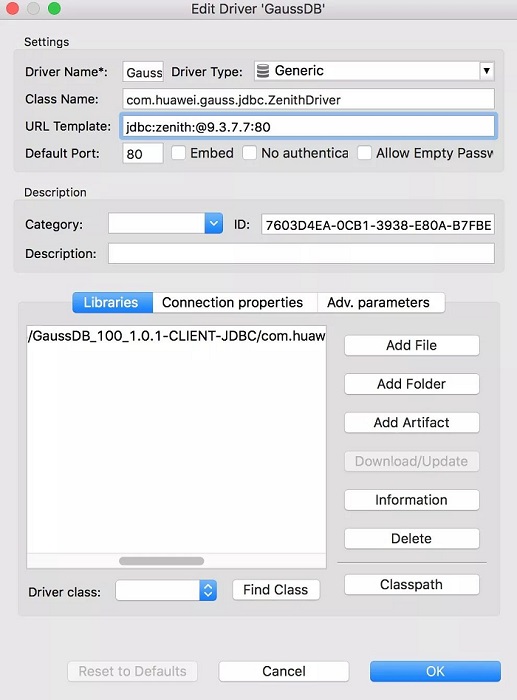The image size is (517, 700).
Task: Confirm changes with the OK button
Action: pyautogui.click(x=435, y=671)
